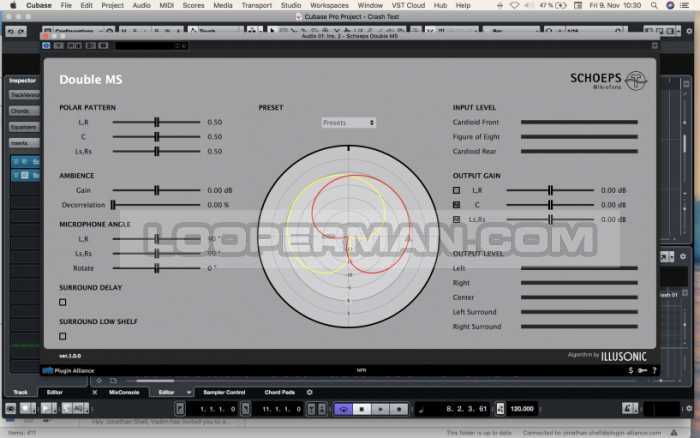Click the Cubase toolbar settings gear top right

tap(689, 31)
